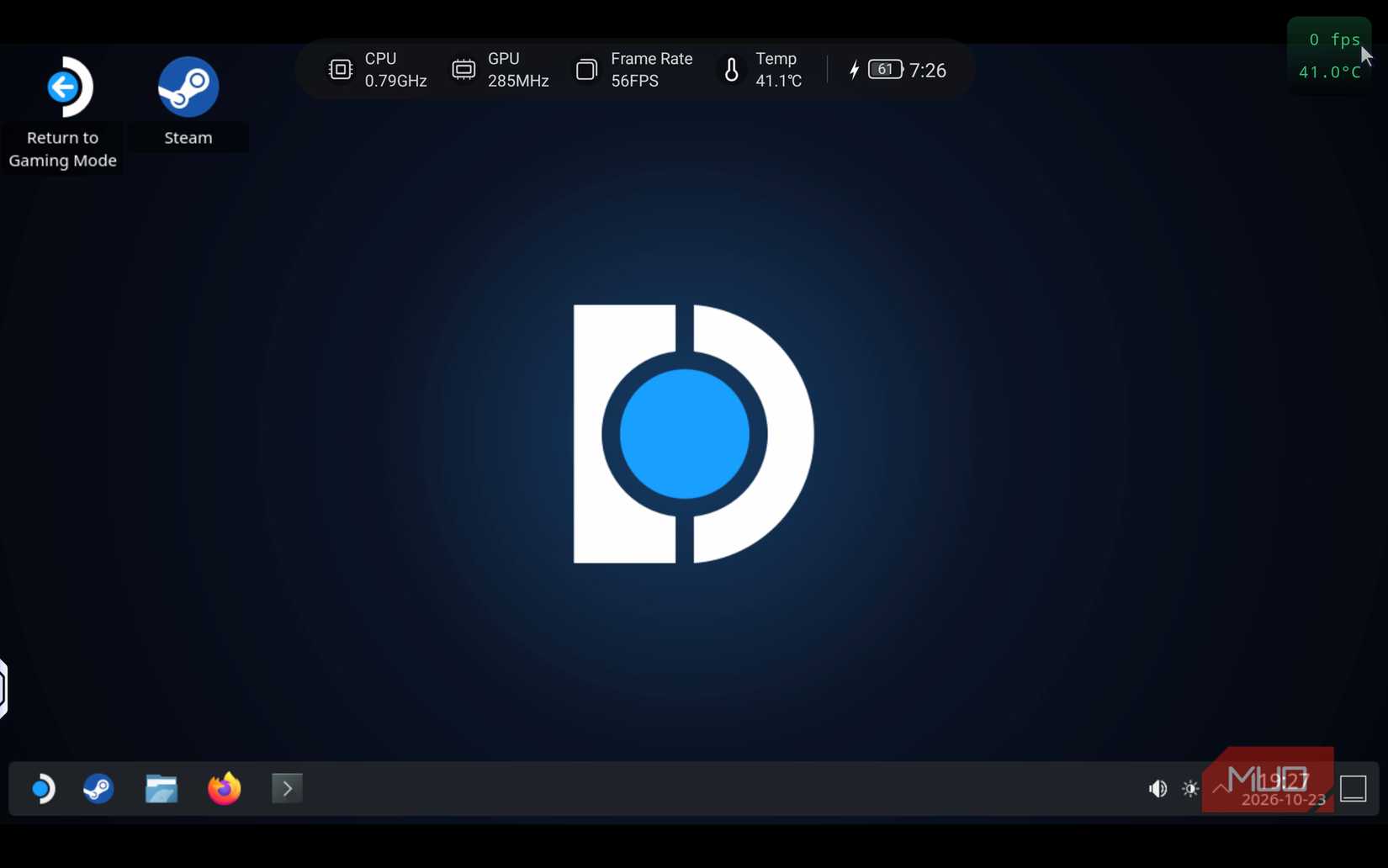Click the show desktop button

point(1354,788)
